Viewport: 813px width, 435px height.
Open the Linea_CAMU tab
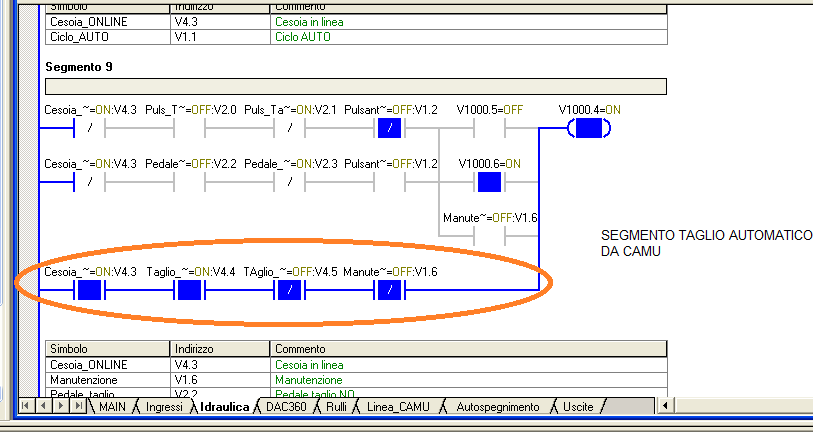[x=398, y=406]
